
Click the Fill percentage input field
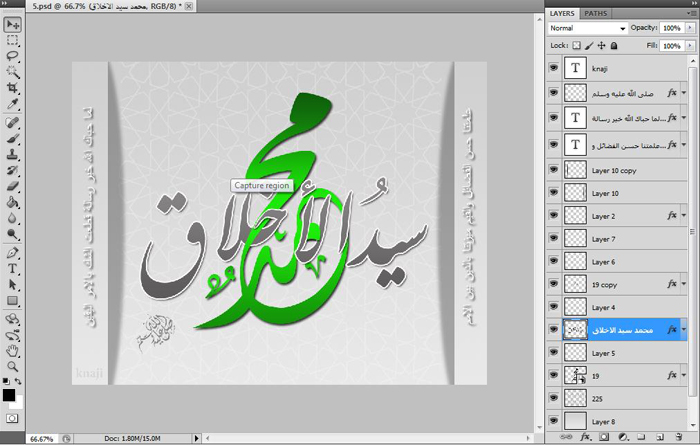point(670,46)
